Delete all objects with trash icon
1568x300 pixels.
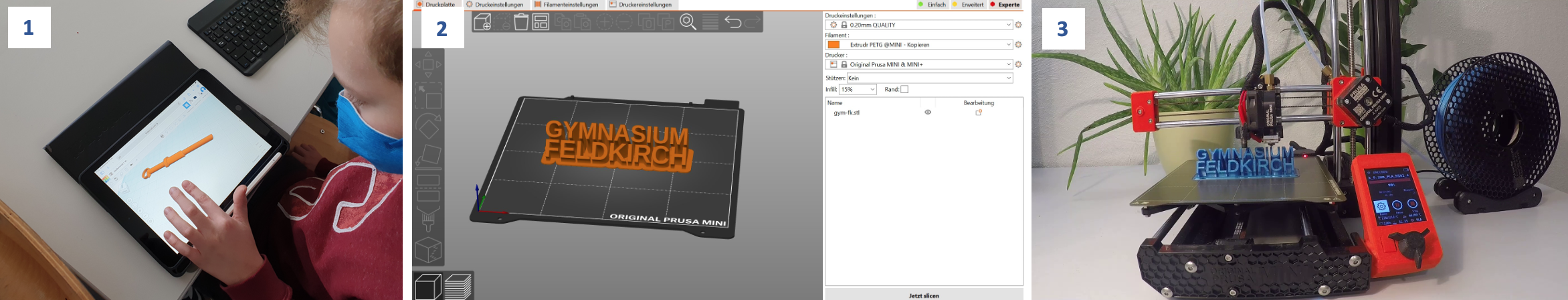tap(521, 22)
